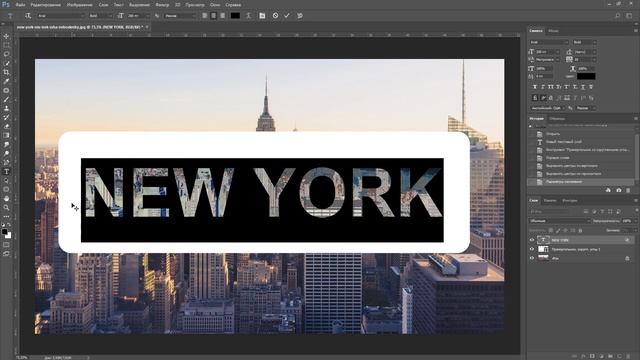Image resolution: width=640 pixels, height=360 pixels.
Task: Select the Rectangular Marquee tool
Action: [x=6, y=45]
